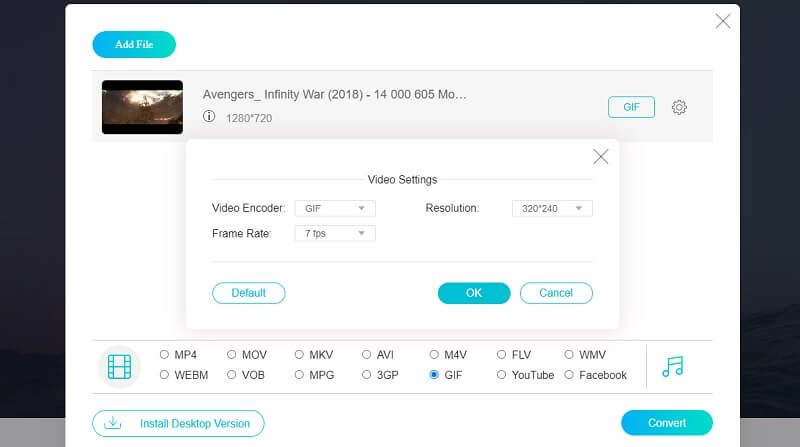Image resolution: width=800 pixels, height=447 pixels.
Task: Select the MOV format radio button
Action: point(232,355)
